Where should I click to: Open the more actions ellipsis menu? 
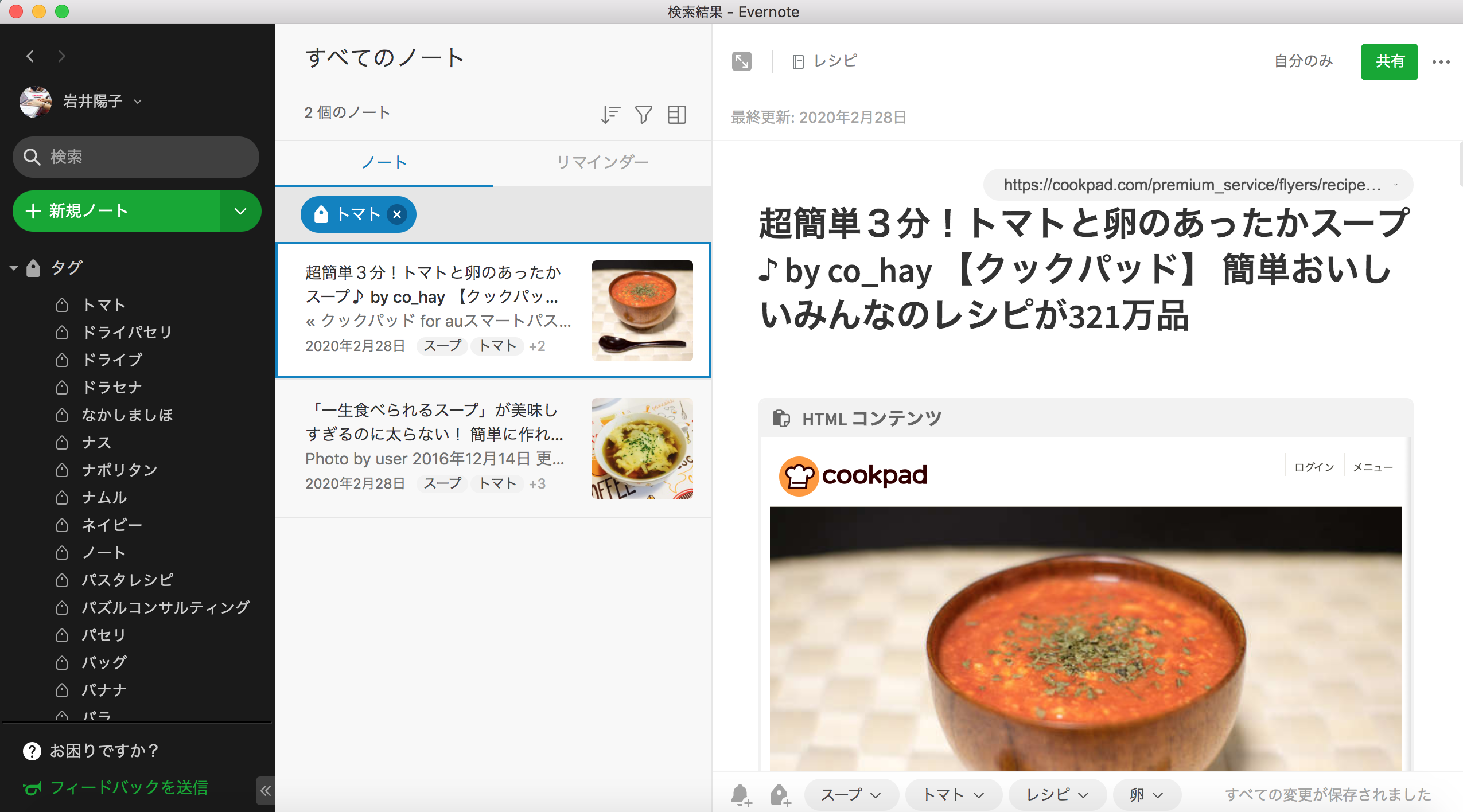pos(1441,62)
